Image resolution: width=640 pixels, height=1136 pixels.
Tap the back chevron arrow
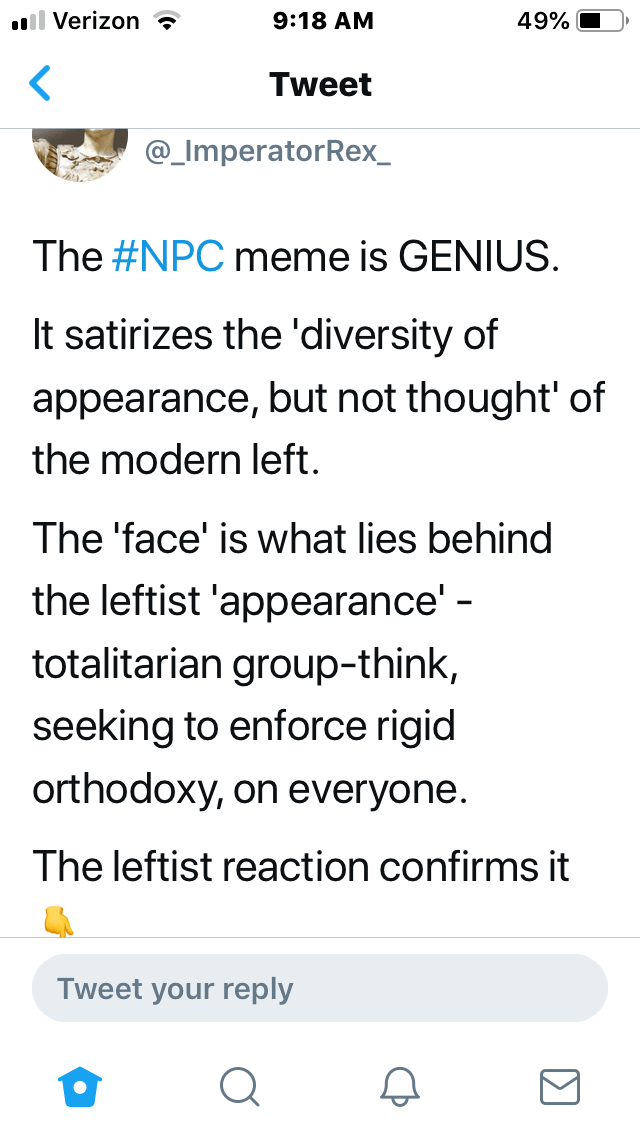point(40,84)
